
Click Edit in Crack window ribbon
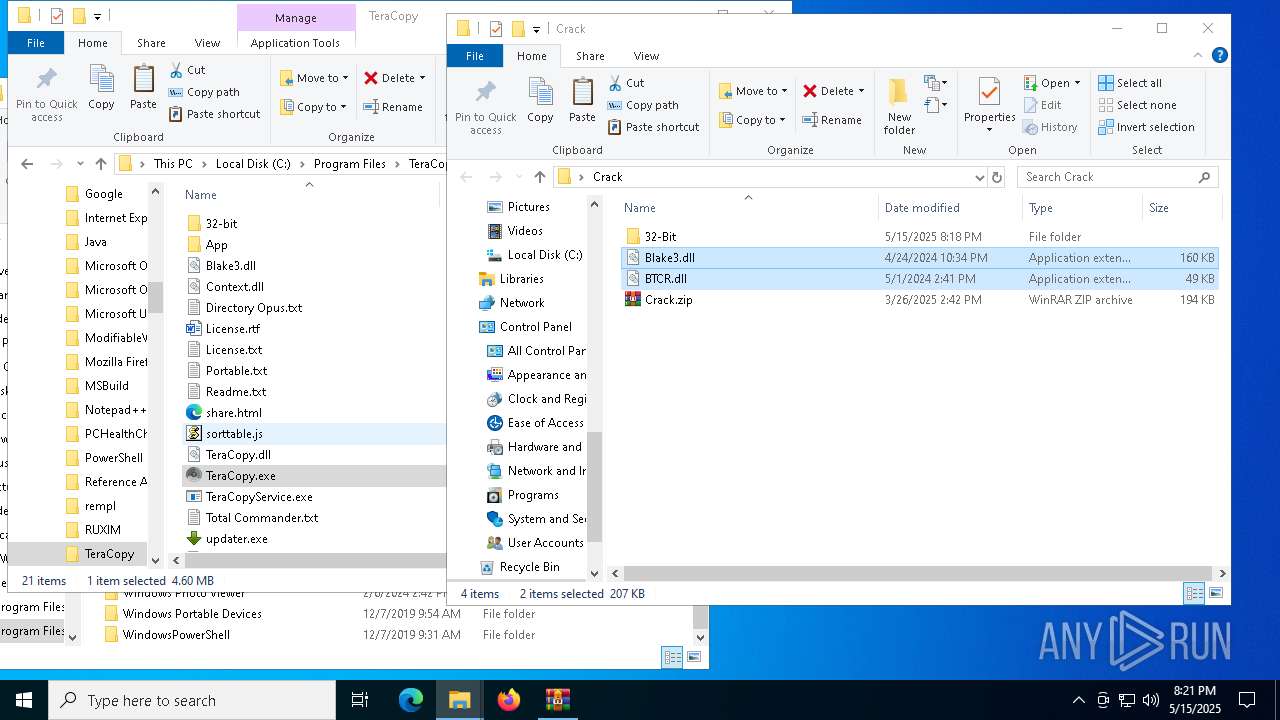coord(1042,105)
